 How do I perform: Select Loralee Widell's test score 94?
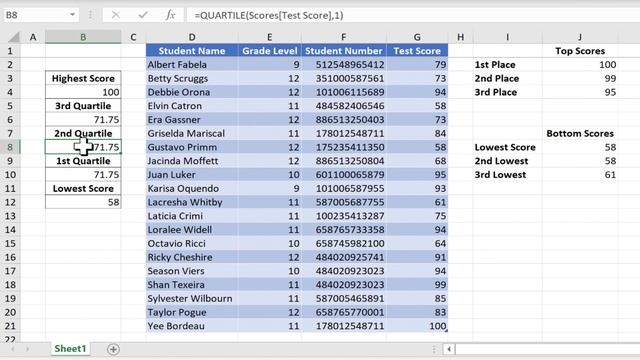[417, 230]
